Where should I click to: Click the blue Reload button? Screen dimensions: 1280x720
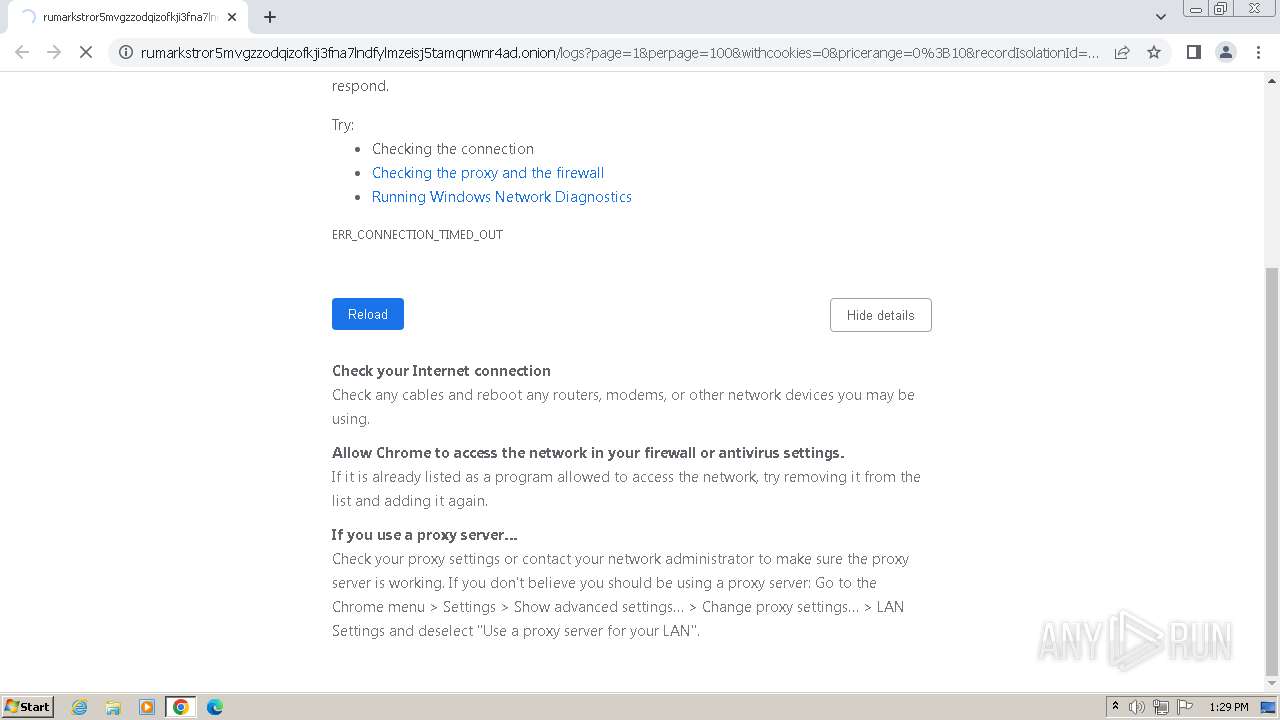pyautogui.click(x=368, y=314)
